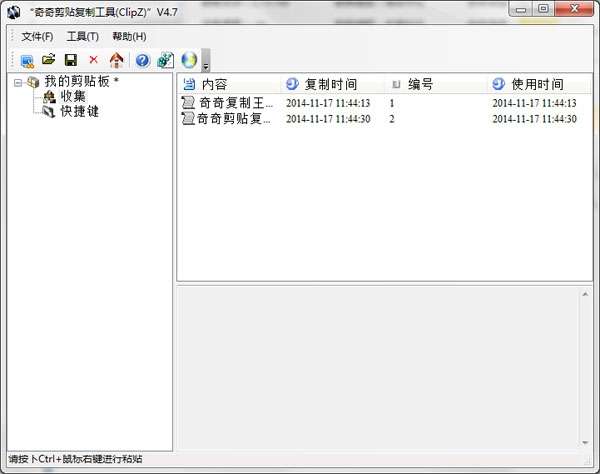
Task: Close the ClipZ window
Action: (574, 9)
